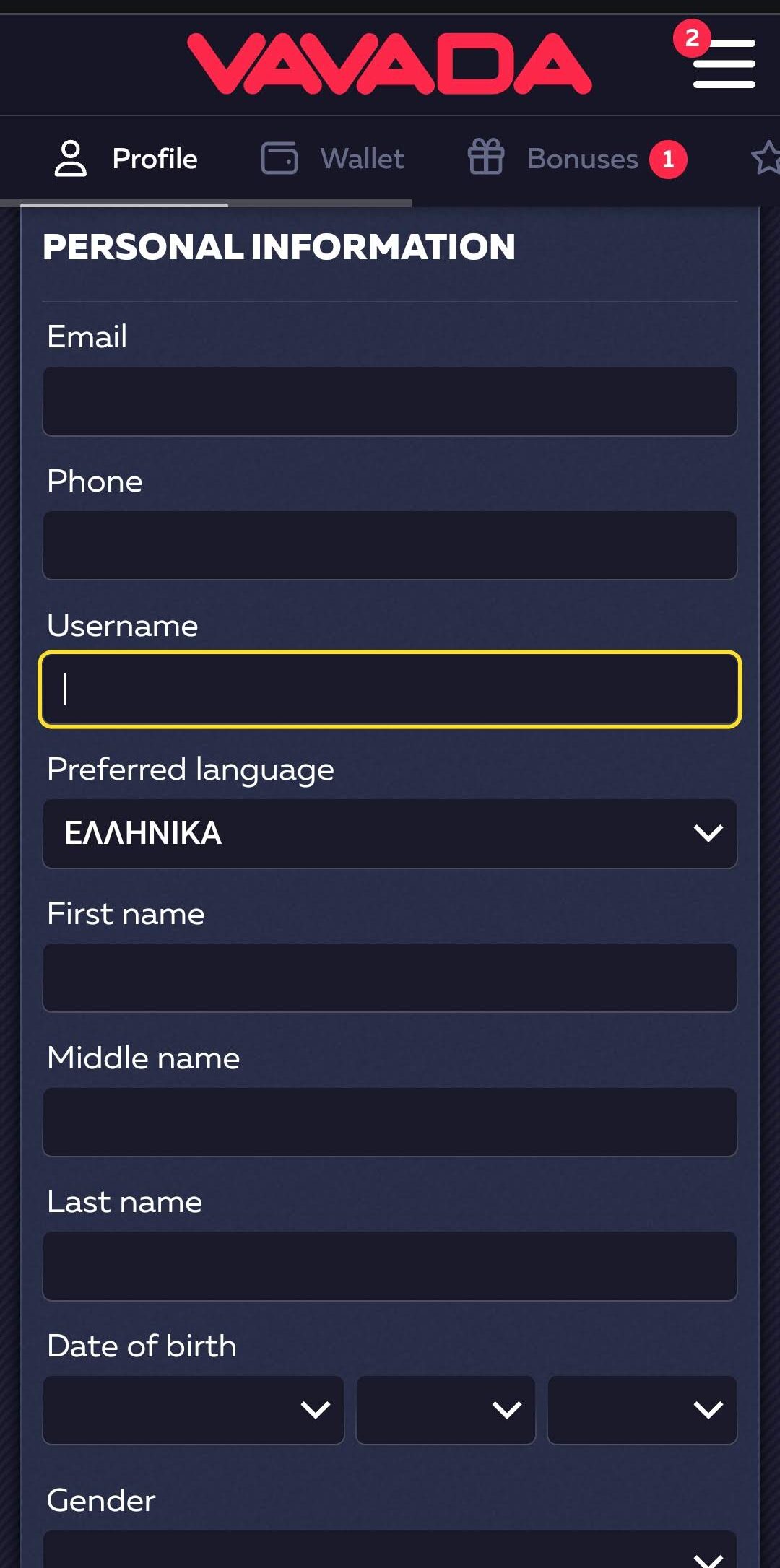Open the first Date of birth dropdown
This screenshot has width=780, height=1568.
194,1410
